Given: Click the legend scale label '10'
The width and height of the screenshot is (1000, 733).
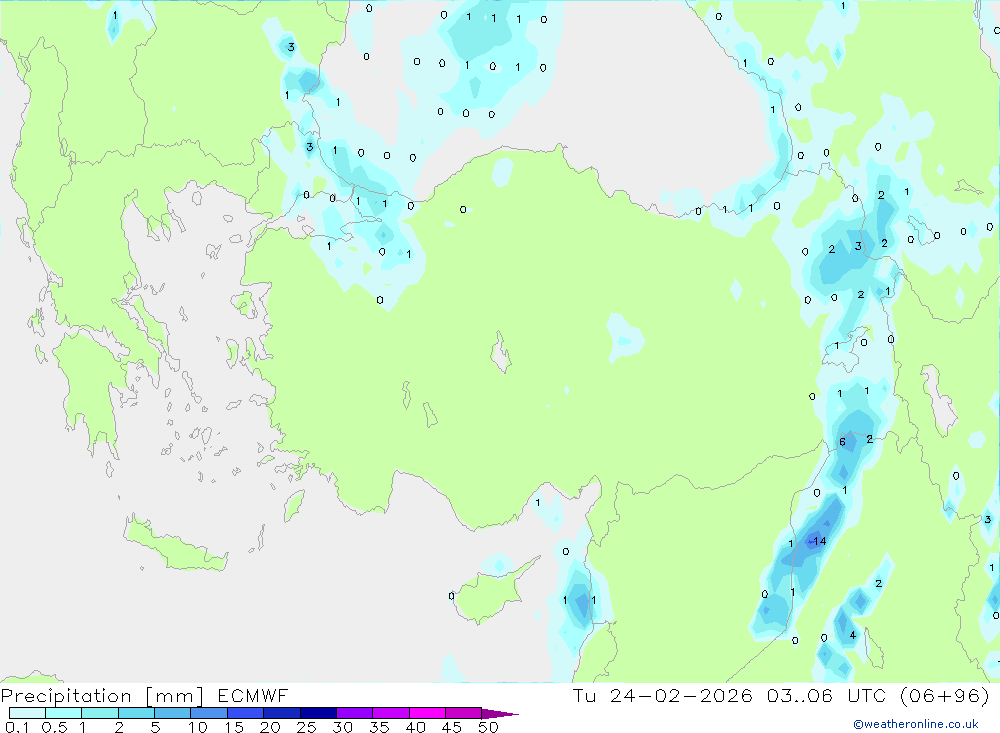Looking at the screenshot, I should tap(198, 727).
